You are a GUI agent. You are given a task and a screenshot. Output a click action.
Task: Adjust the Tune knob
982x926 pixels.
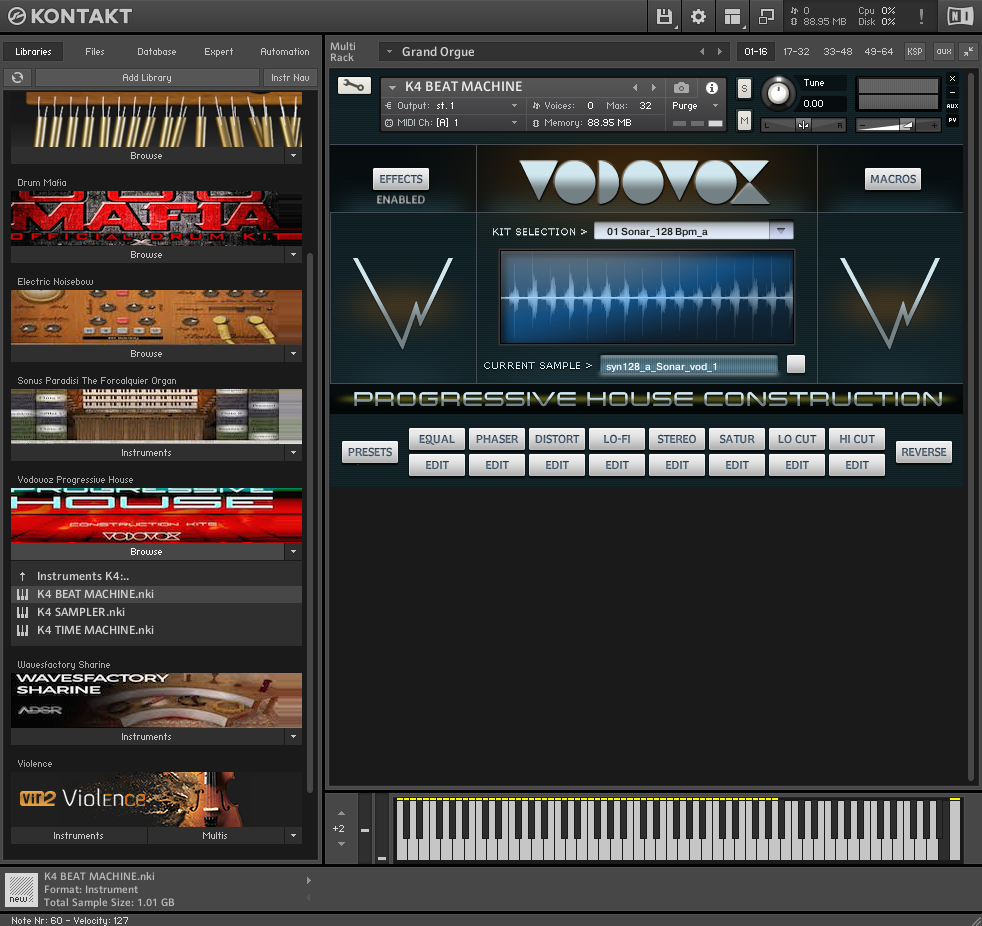tap(778, 93)
